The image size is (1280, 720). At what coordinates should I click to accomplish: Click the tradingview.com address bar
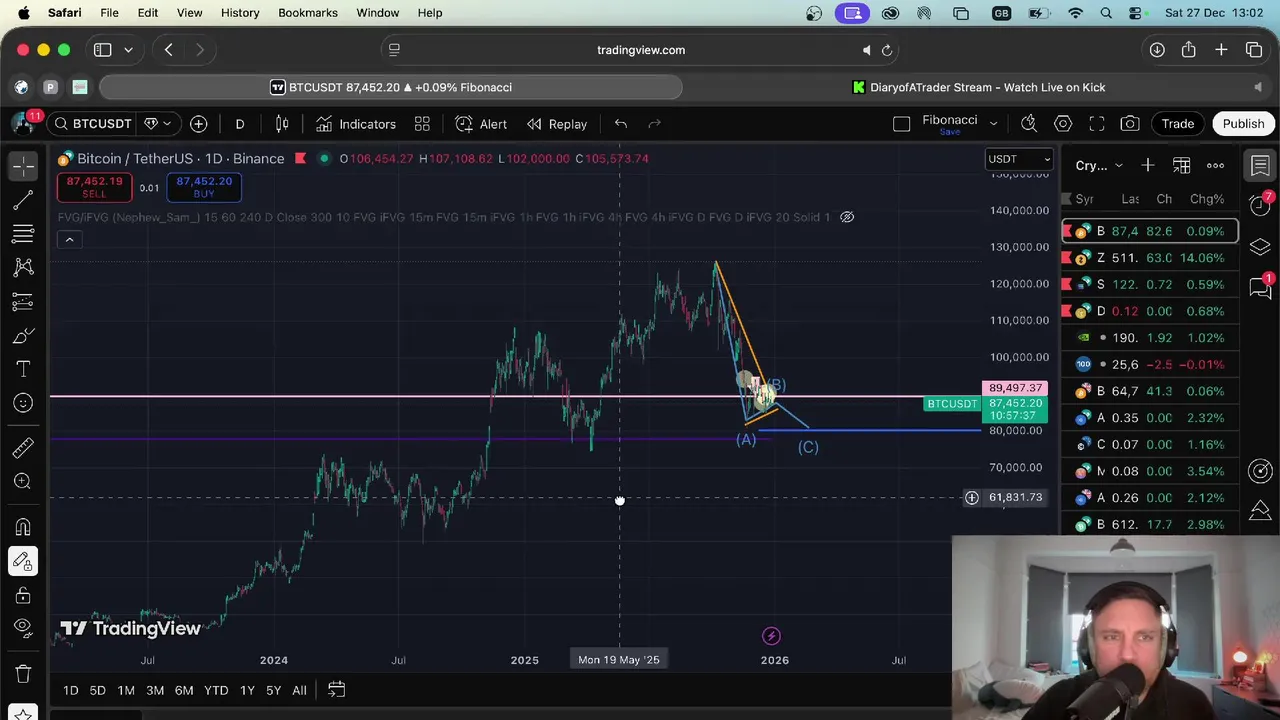[640, 50]
